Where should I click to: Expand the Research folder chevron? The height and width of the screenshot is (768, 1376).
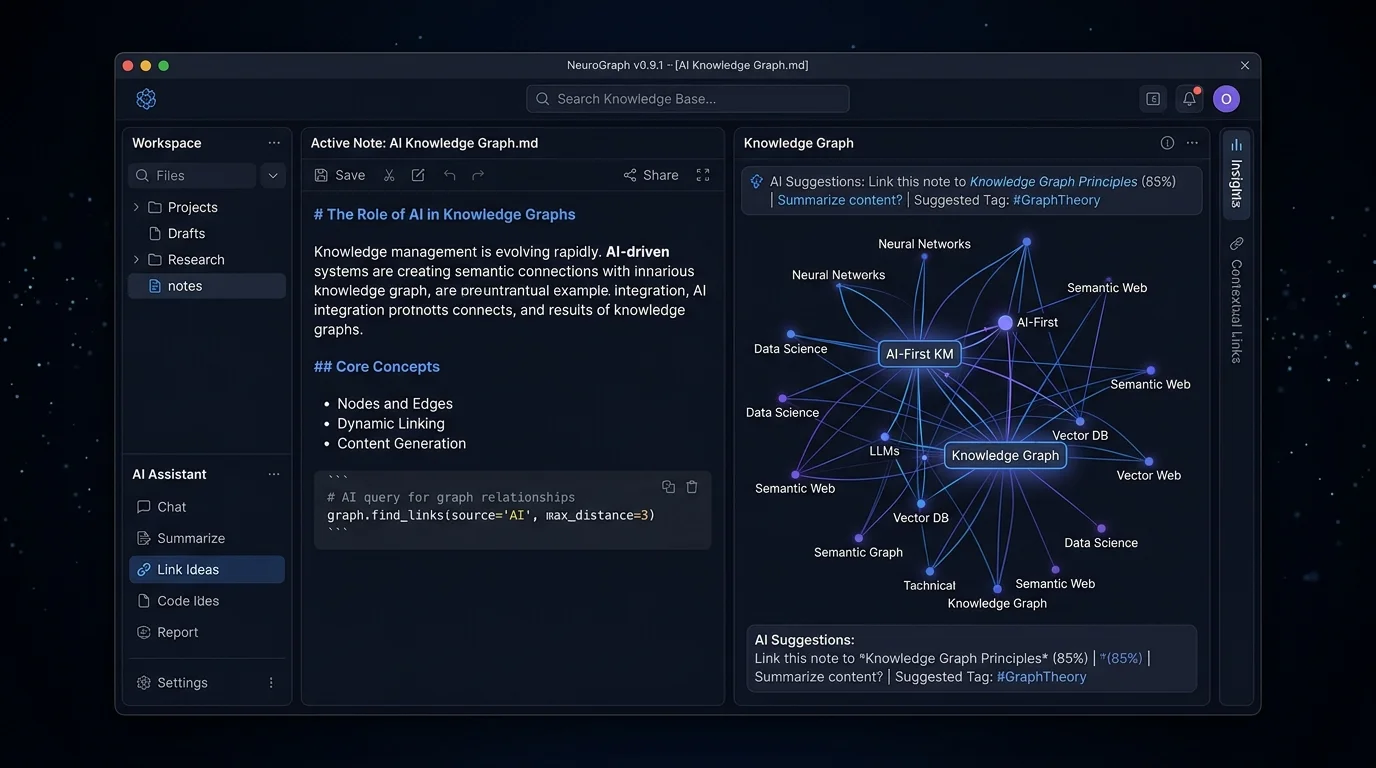point(136,259)
